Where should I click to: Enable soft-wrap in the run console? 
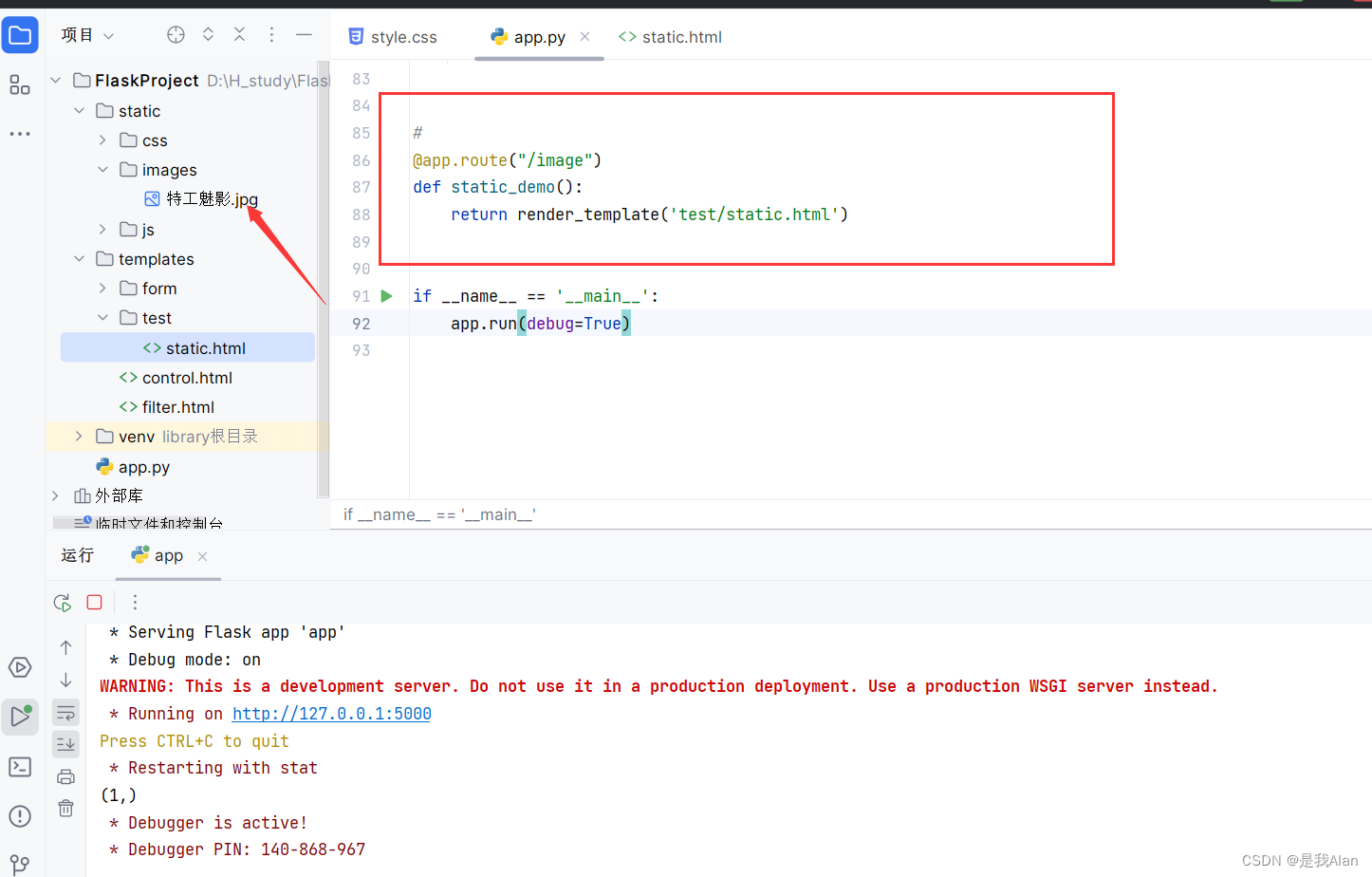[x=65, y=712]
